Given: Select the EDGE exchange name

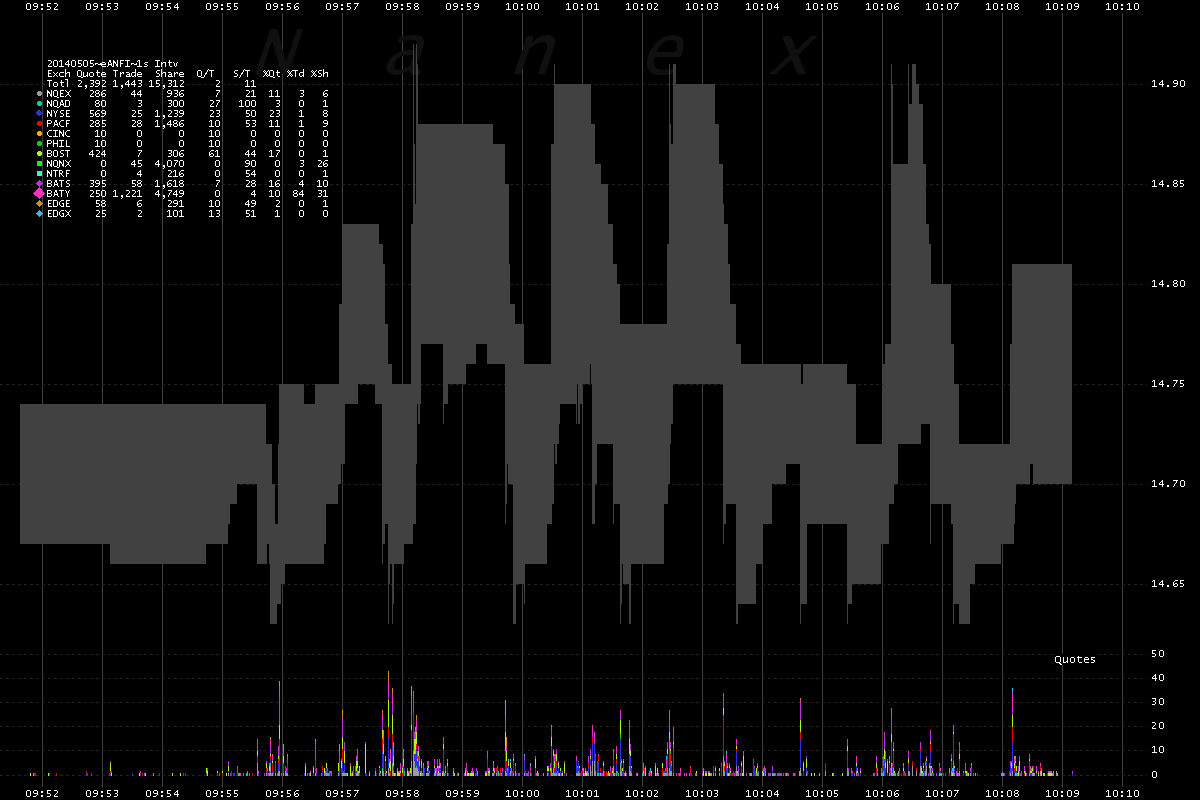Looking at the screenshot, I should 59,203.
